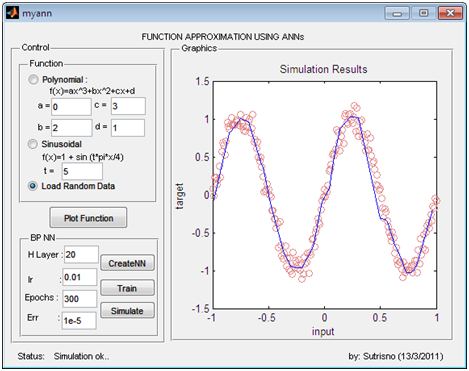
Task: Click the coefficient d input field
Action: [128, 128]
